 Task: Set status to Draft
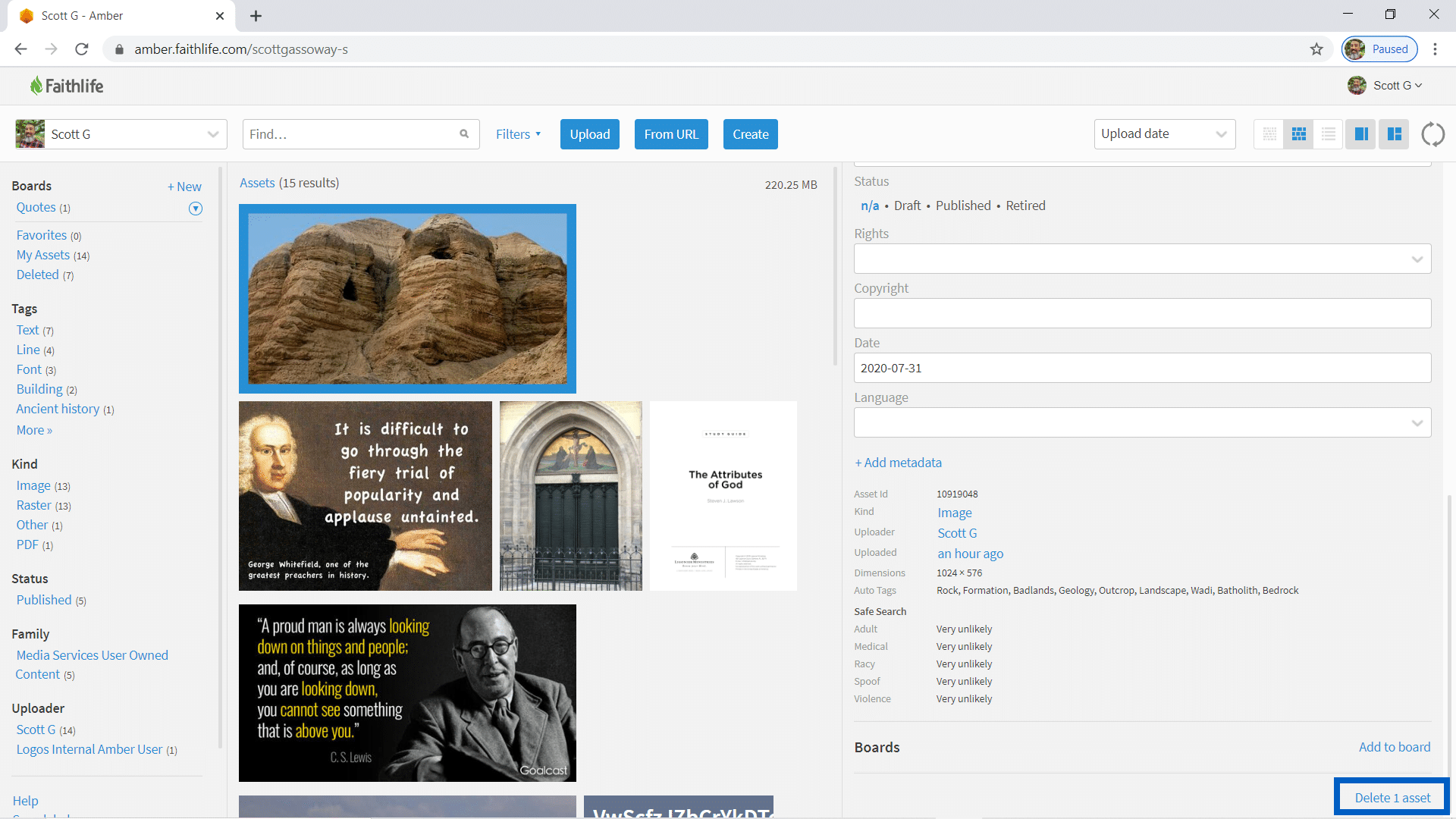point(907,206)
